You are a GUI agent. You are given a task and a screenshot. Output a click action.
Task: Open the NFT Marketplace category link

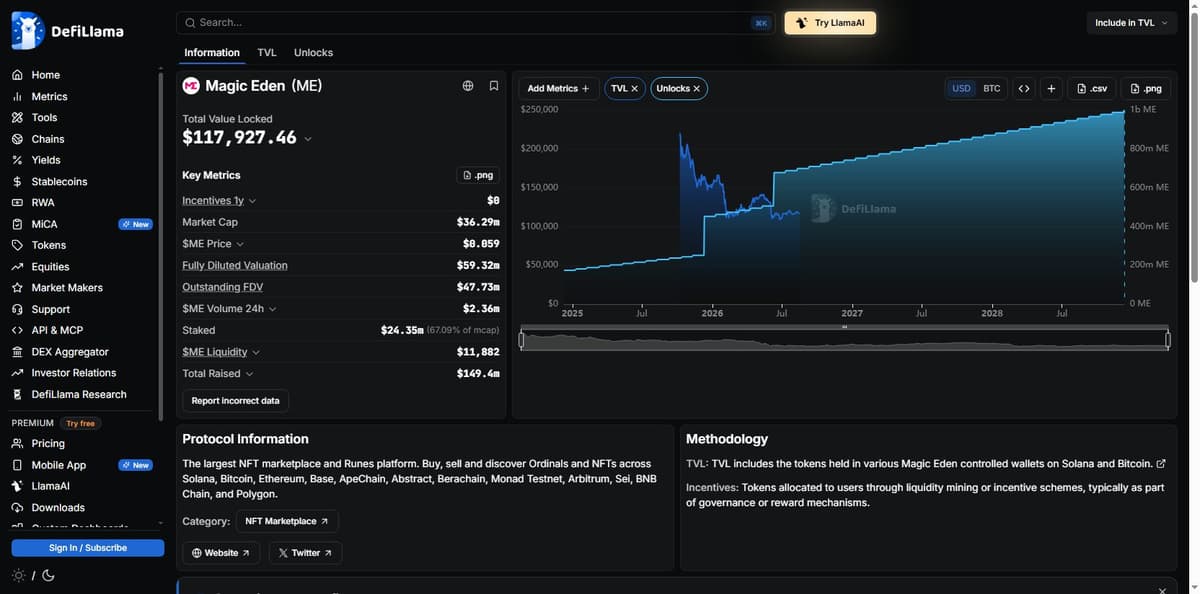(287, 521)
